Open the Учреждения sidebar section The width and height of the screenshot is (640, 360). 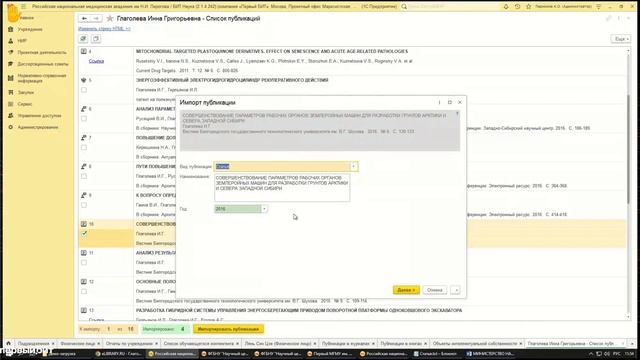pos(30,29)
